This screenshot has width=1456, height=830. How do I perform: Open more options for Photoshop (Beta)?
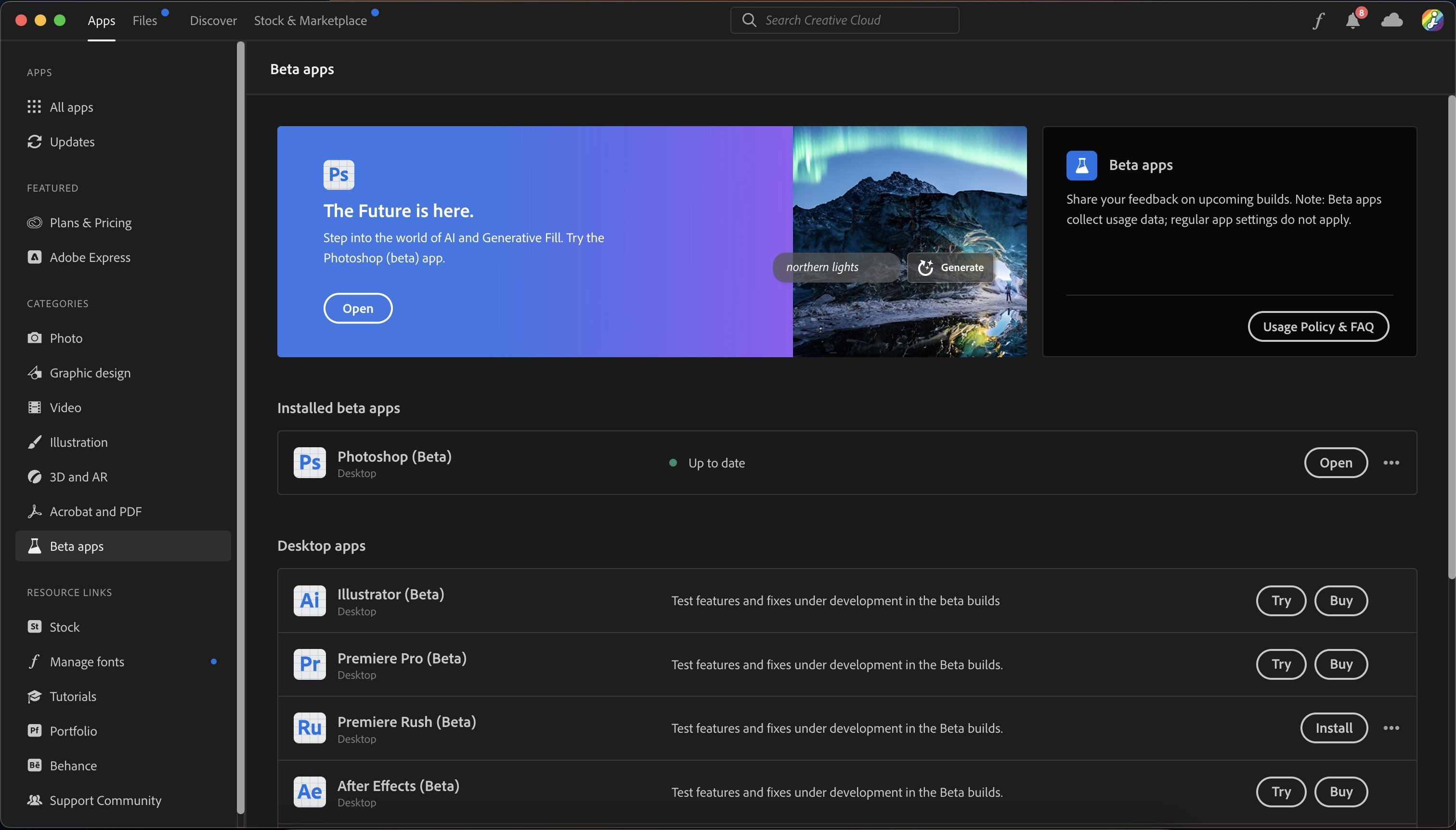1391,462
